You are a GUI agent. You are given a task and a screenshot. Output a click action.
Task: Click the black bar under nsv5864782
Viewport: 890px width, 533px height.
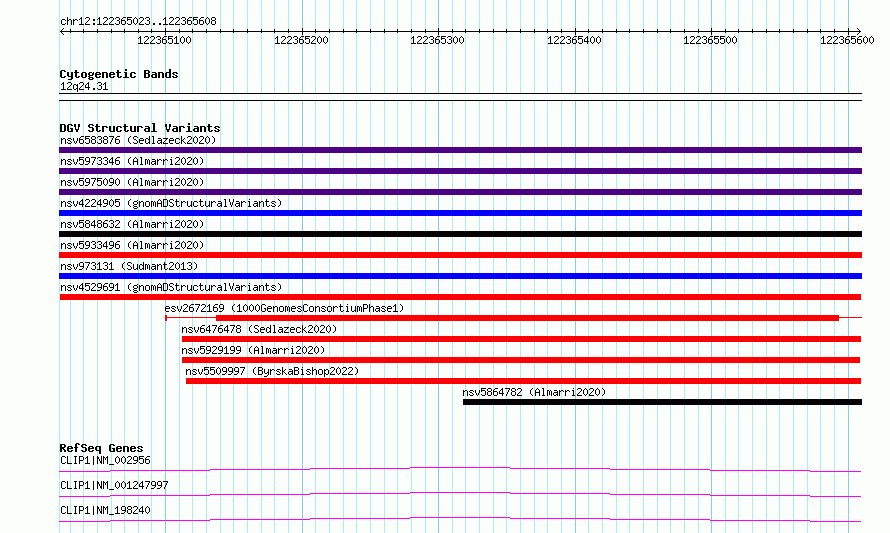click(662, 402)
